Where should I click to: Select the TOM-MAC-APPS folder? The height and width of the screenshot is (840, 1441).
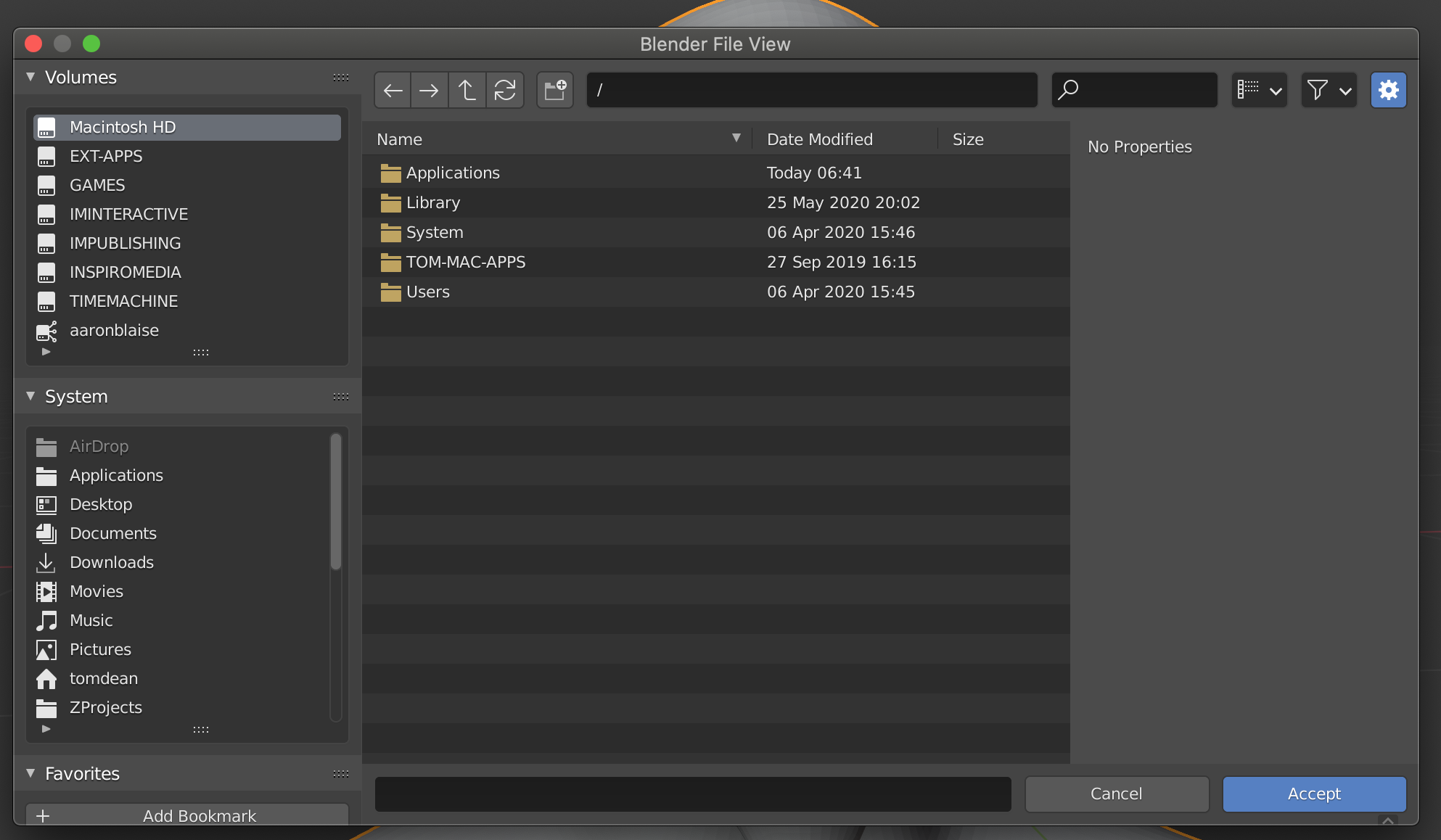point(716,262)
